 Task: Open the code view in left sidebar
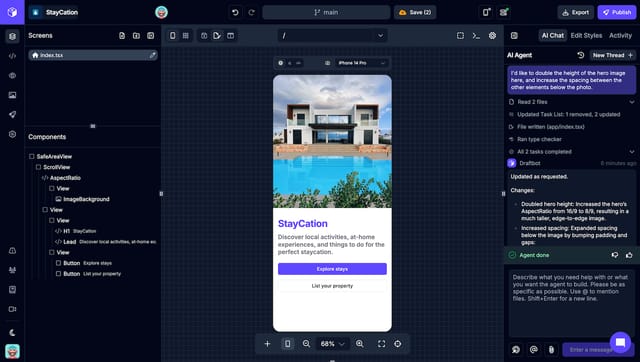click(x=12, y=56)
